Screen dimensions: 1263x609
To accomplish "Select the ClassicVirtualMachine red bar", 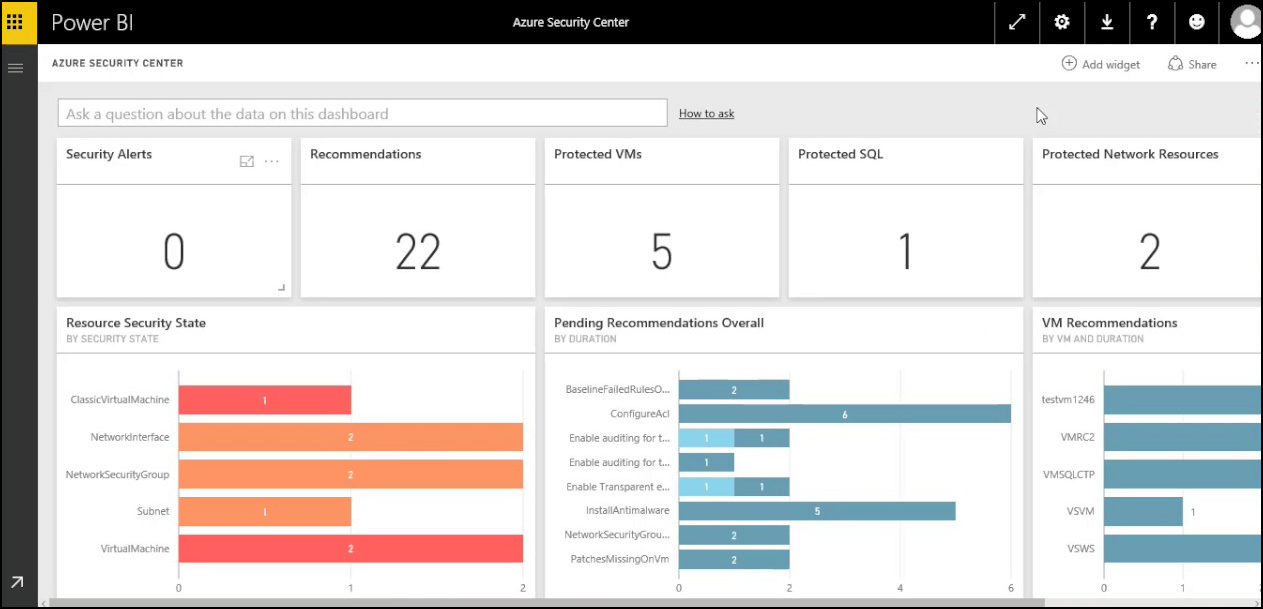I will pyautogui.click(x=265, y=400).
